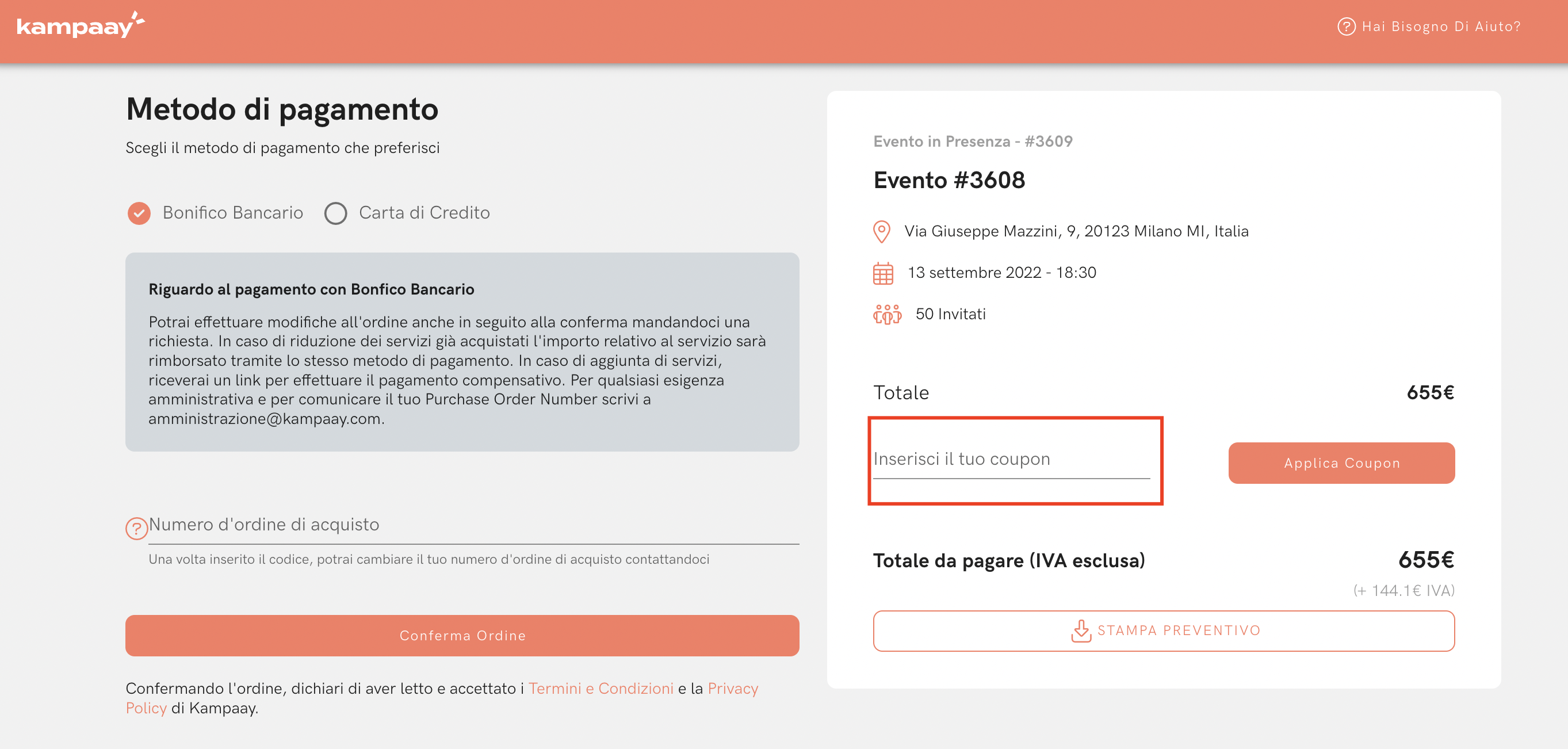Screen dimensions: 1568x749
Task: Click the calendar date icon
Action: (882, 273)
